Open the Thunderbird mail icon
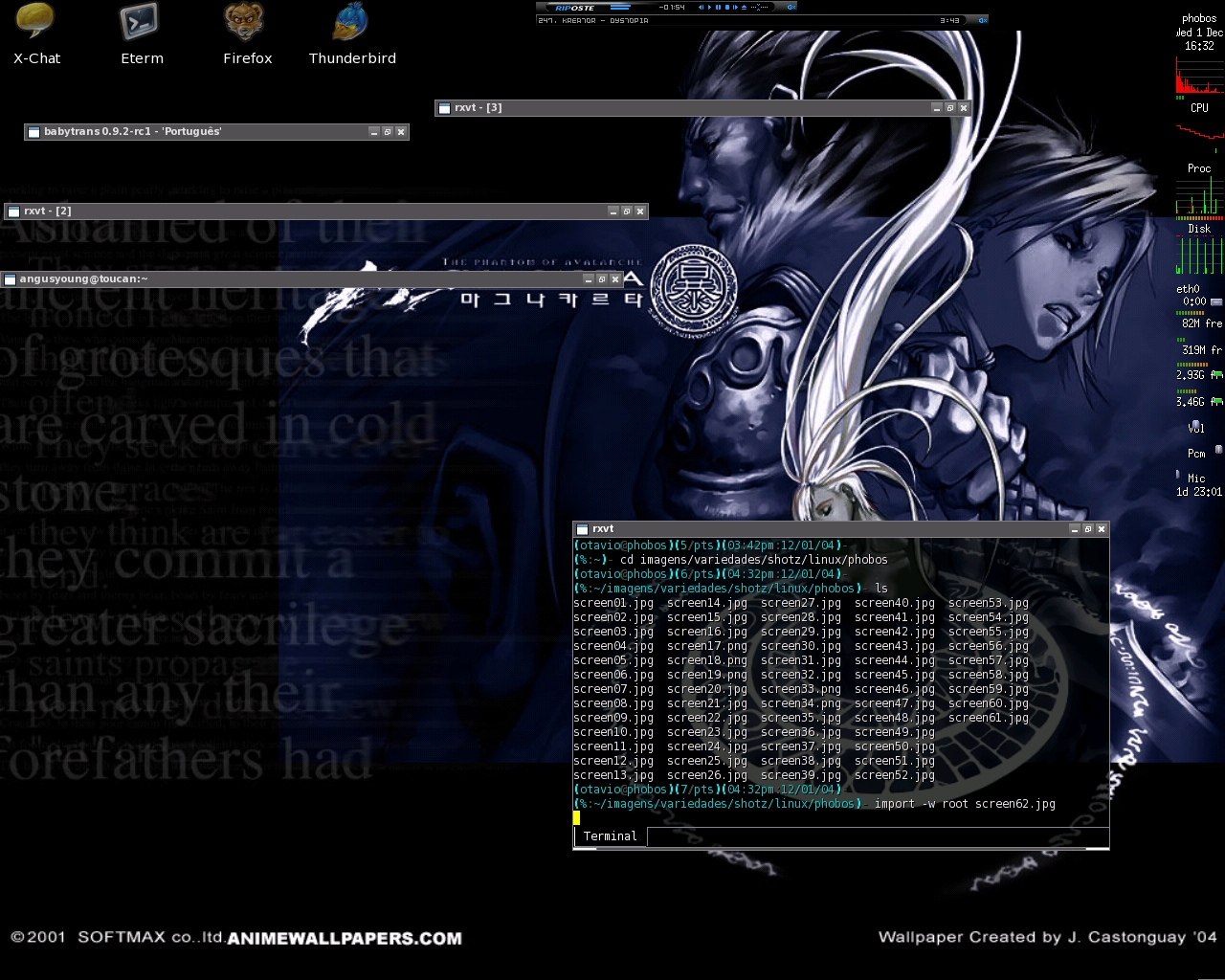The image size is (1225, 980). pyautogui.click(x=352, y=34)
